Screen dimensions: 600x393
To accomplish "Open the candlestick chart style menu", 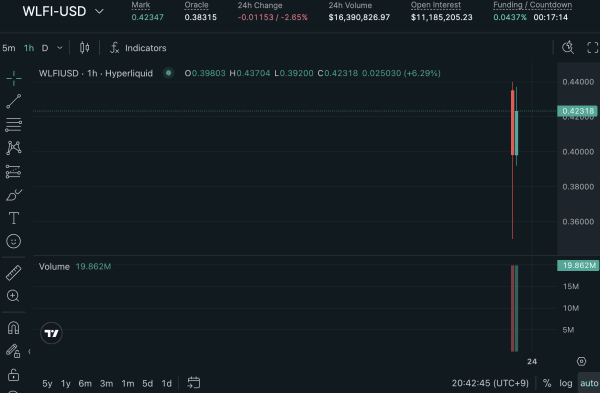I will pyautogui.click(x=85, y=48).
